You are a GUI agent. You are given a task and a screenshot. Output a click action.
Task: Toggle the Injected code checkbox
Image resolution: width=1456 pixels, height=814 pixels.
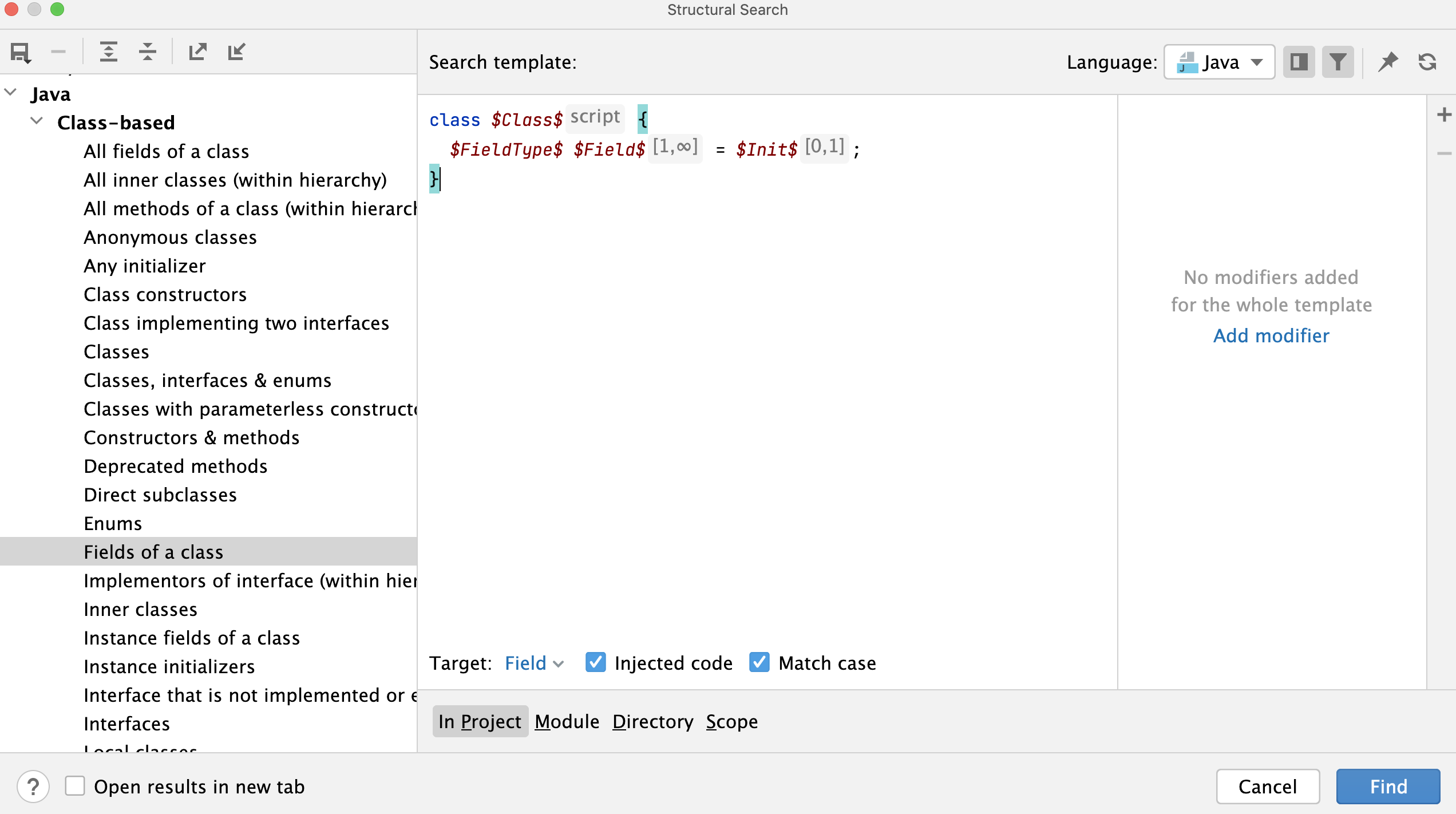(x=595, y=663)
